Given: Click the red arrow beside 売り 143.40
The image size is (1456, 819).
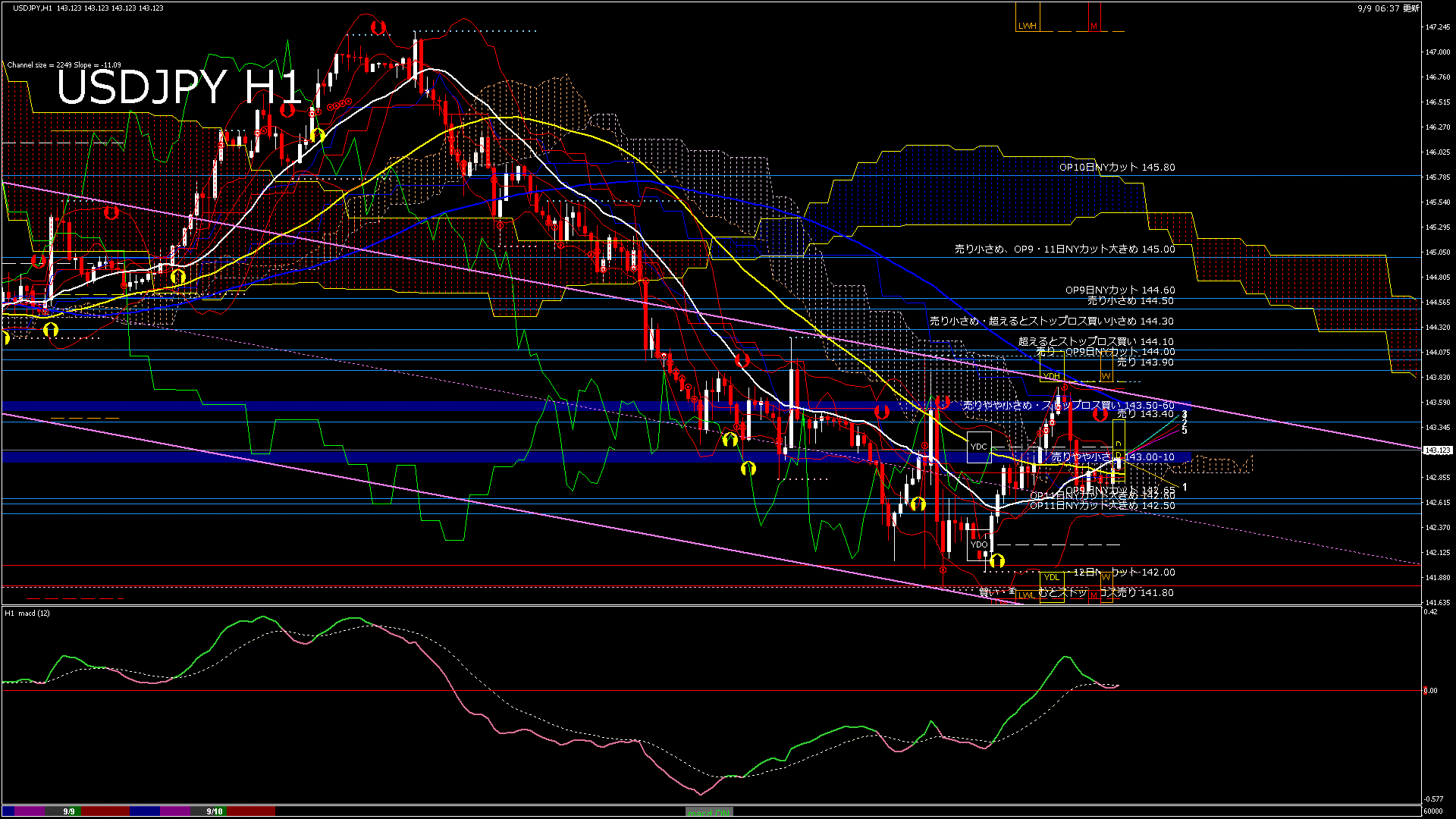Looking at the screenshot, I should 1100,414.
